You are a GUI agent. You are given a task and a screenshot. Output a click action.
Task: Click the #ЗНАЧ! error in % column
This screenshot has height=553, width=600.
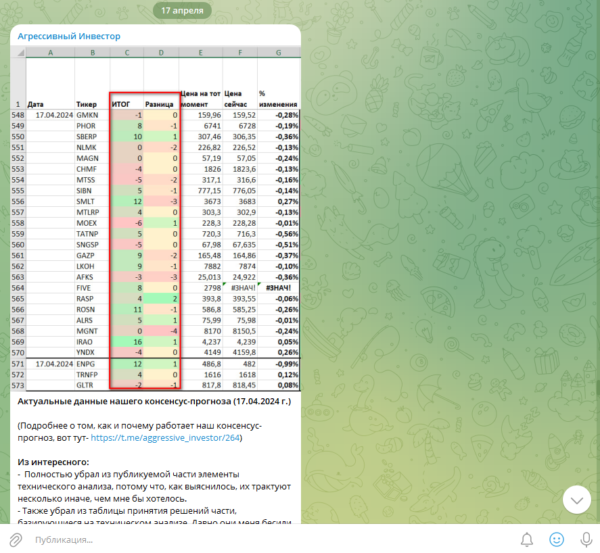(279, 288)
